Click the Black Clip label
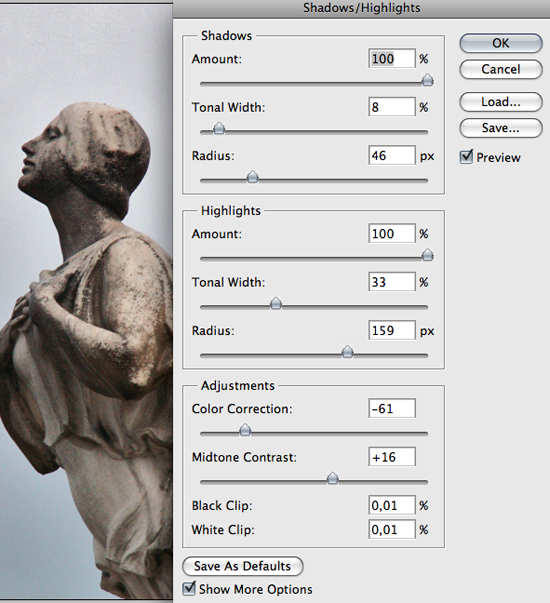Image resolution: width=550 pixels, height=603 pixels. (x=222, y=505)
